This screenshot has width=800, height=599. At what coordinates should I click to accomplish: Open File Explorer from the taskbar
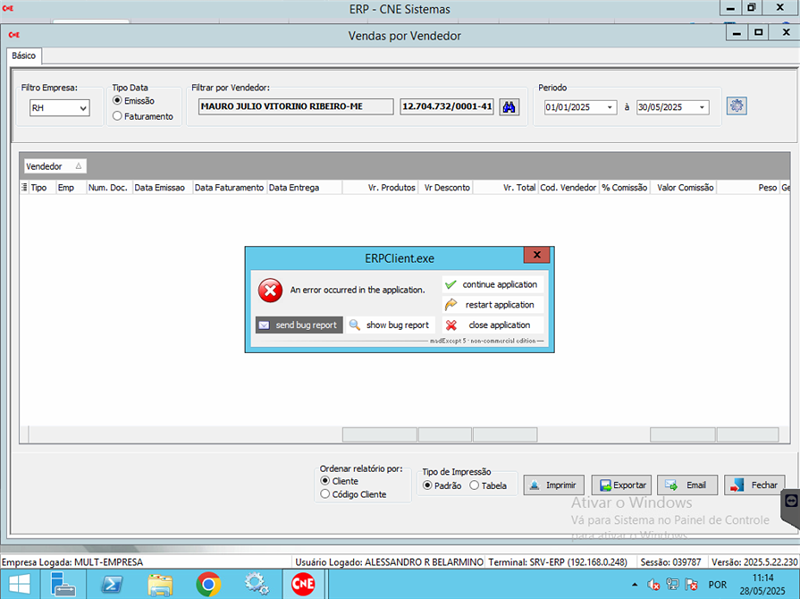[161, 584]
